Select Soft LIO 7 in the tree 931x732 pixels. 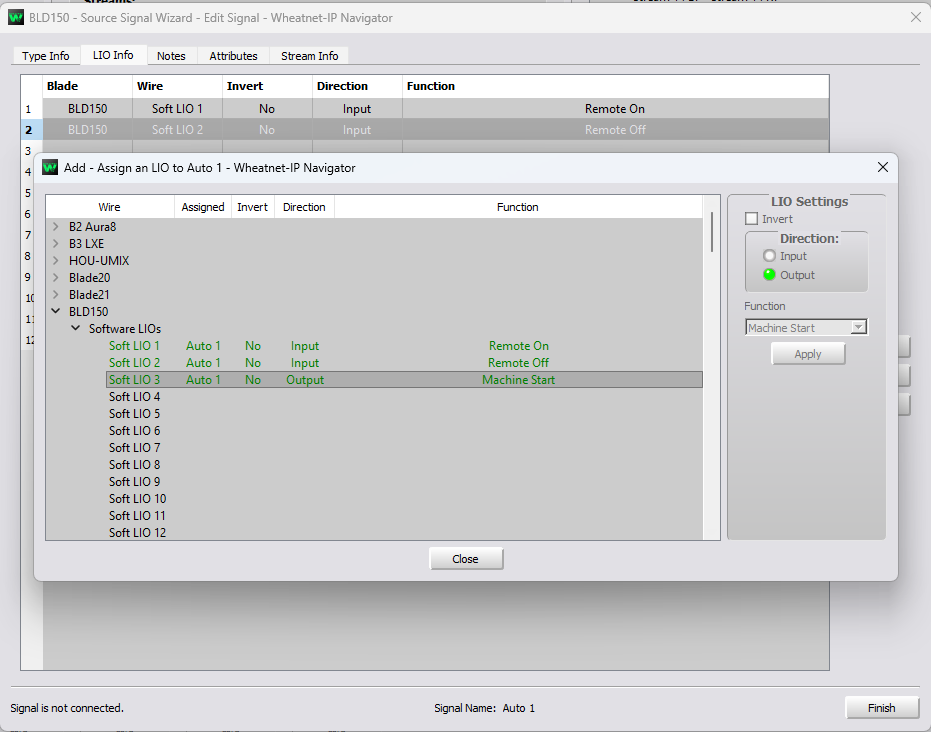pos(134,448)
